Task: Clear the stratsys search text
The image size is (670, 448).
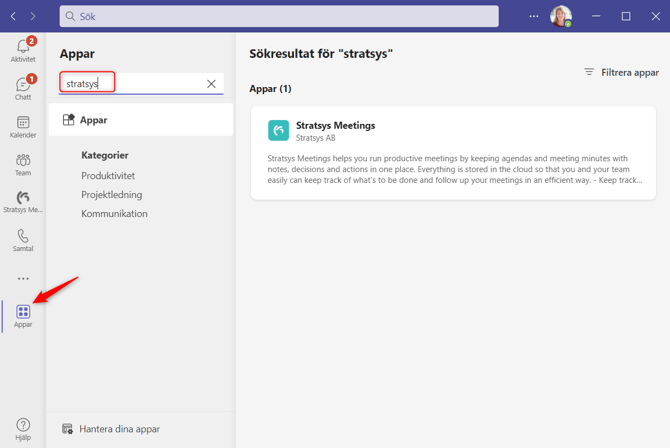Action: (x=211, y=84)
